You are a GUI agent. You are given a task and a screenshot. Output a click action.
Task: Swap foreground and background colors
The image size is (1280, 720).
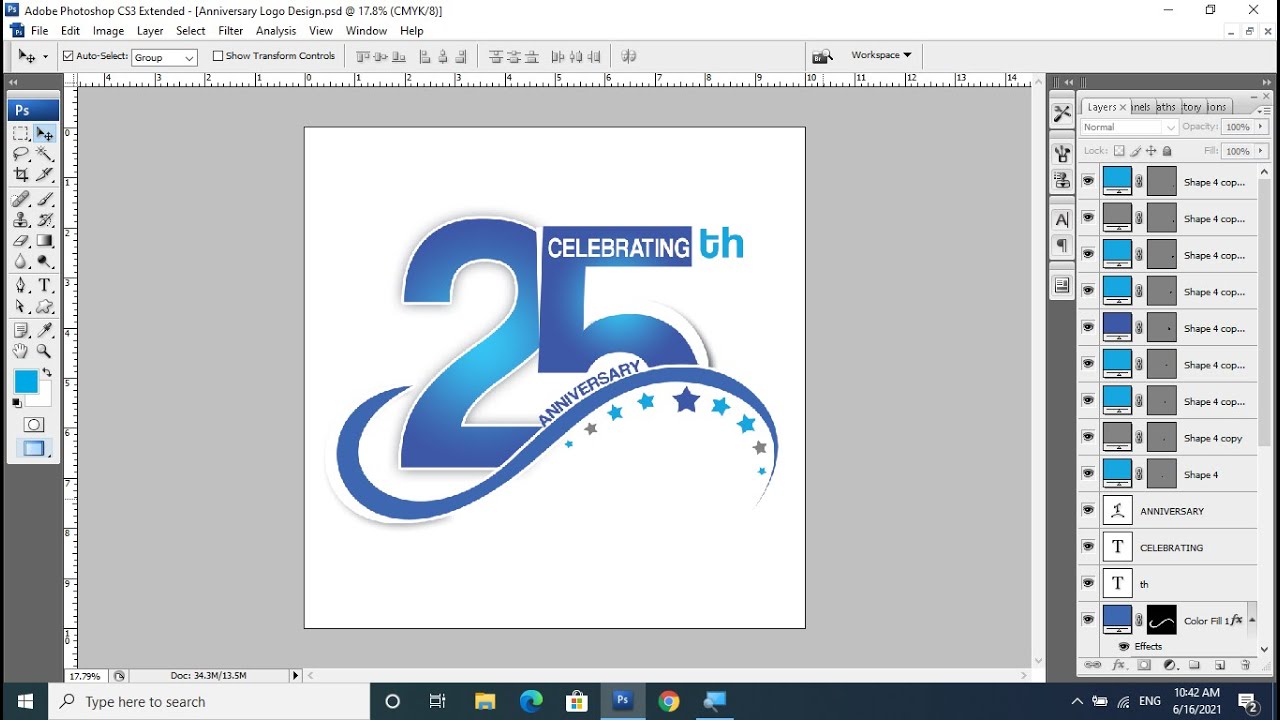coord(47,373)
